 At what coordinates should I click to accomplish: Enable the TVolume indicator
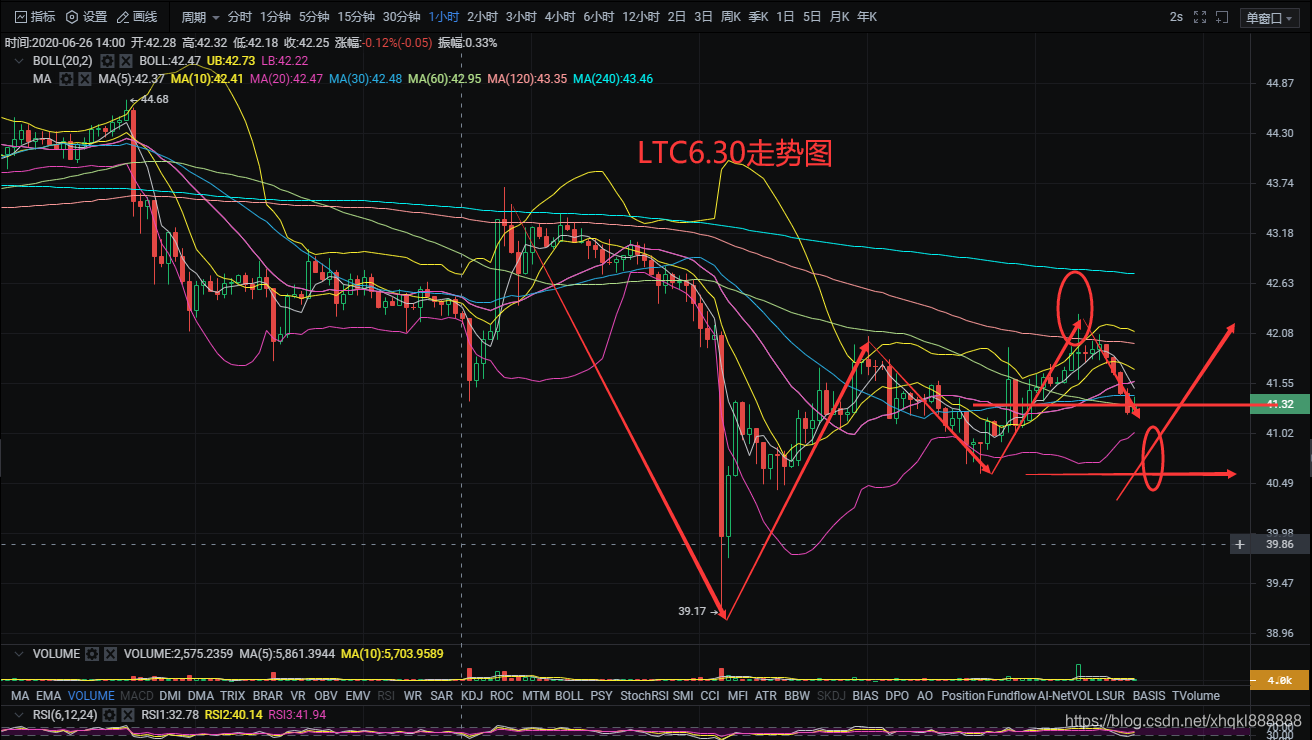1196,696
